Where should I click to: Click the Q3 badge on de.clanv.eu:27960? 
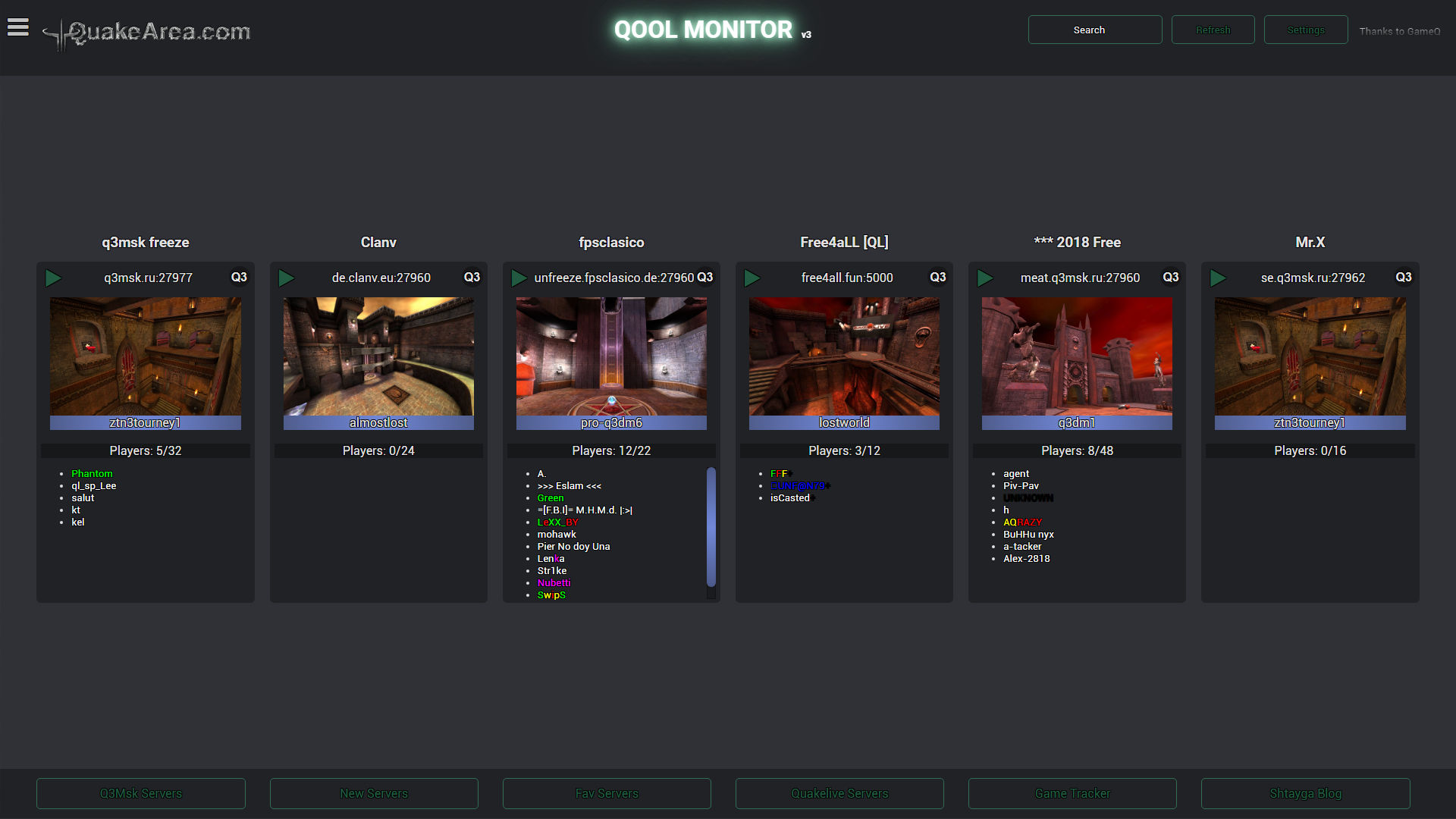pyautogui.click(x=472, y=278)
